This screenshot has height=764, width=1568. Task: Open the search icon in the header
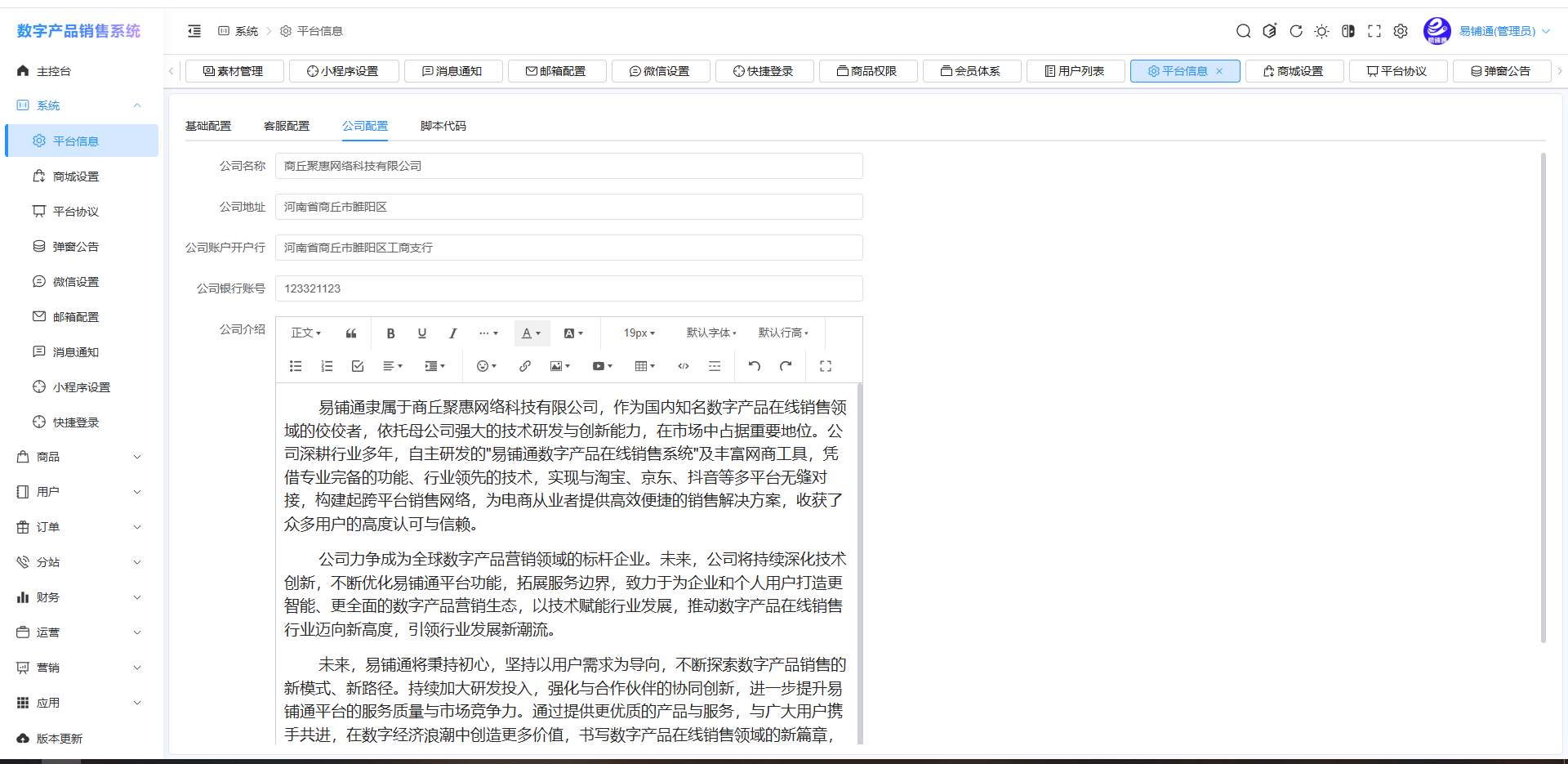(x=1243, y=31)
